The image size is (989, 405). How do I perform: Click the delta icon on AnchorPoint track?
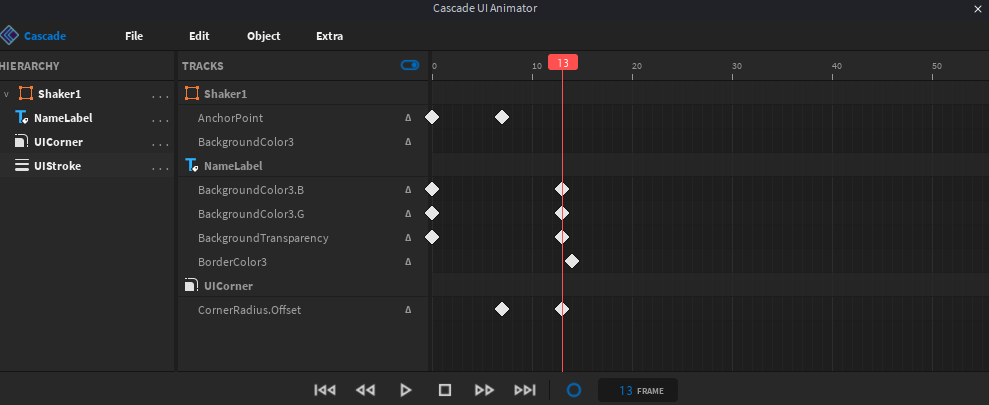pos(408,118)
